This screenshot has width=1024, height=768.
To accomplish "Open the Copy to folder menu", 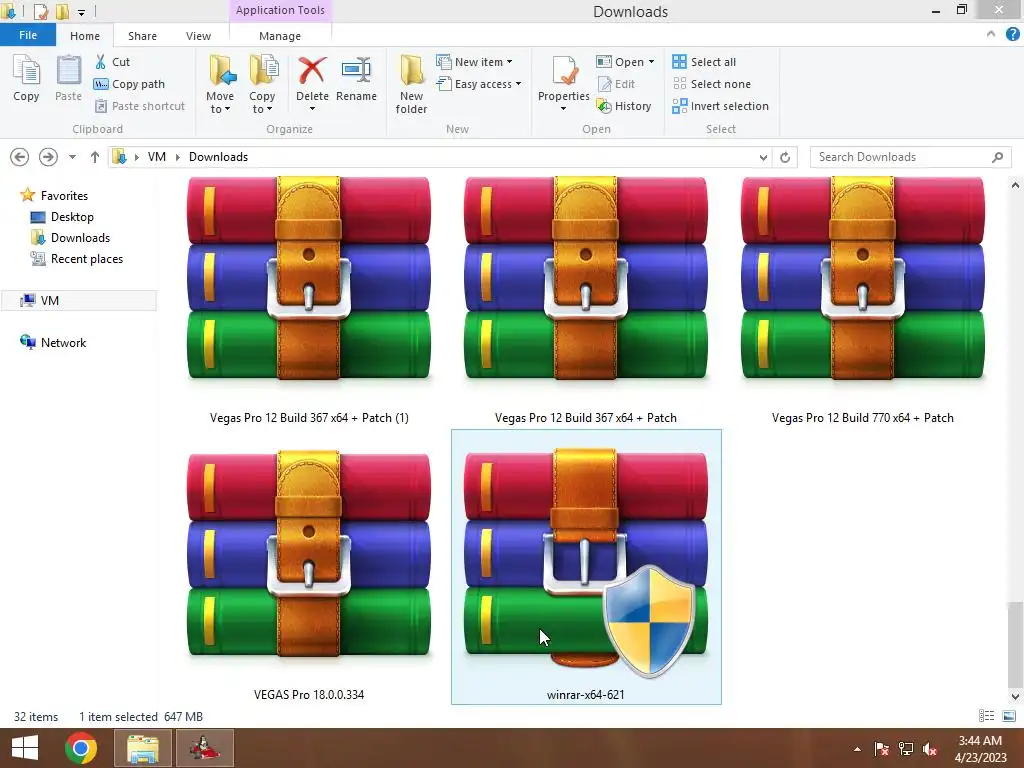I will pos(262,84).
